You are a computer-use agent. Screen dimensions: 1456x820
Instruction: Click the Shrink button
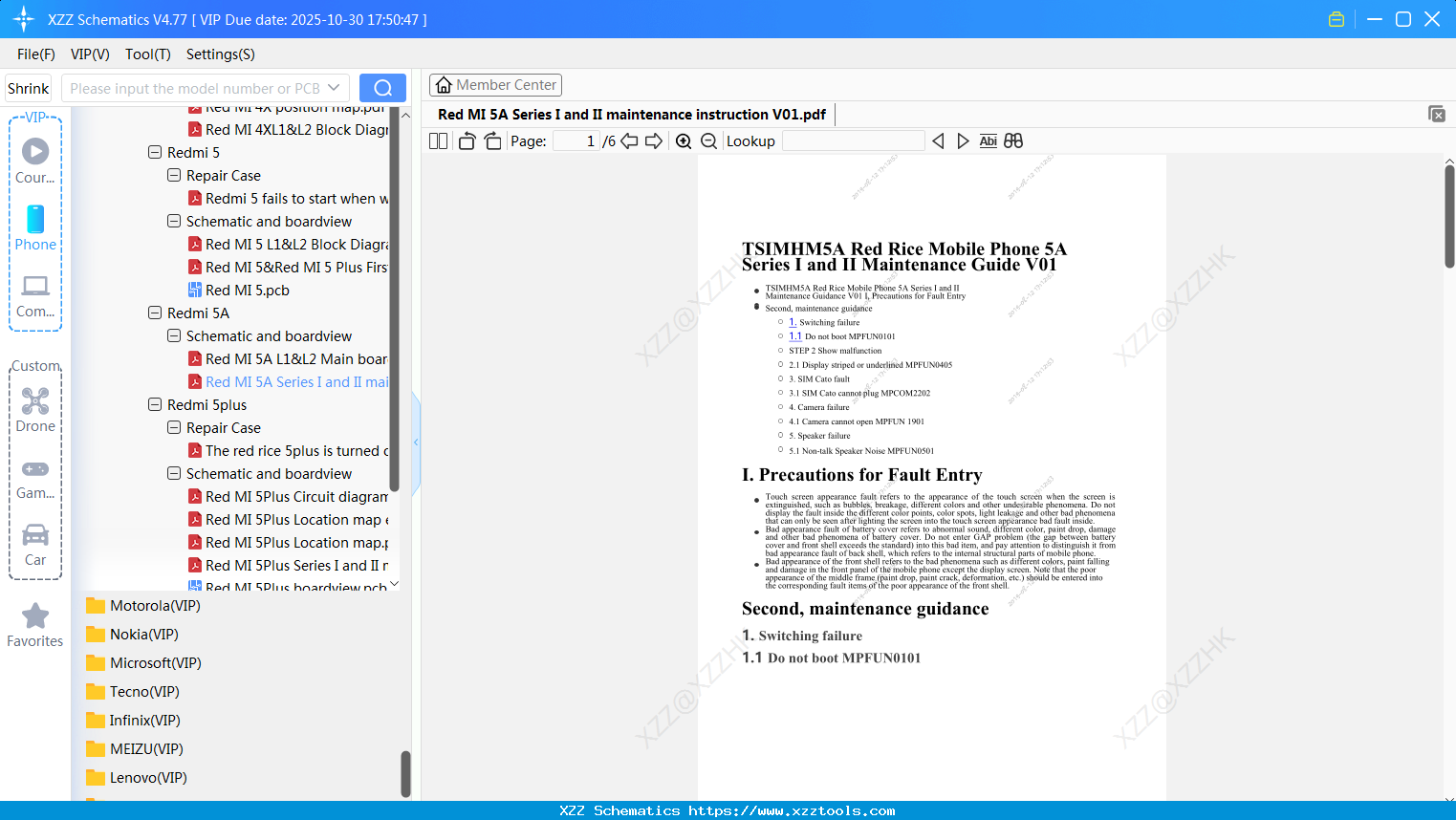[29, 88]
